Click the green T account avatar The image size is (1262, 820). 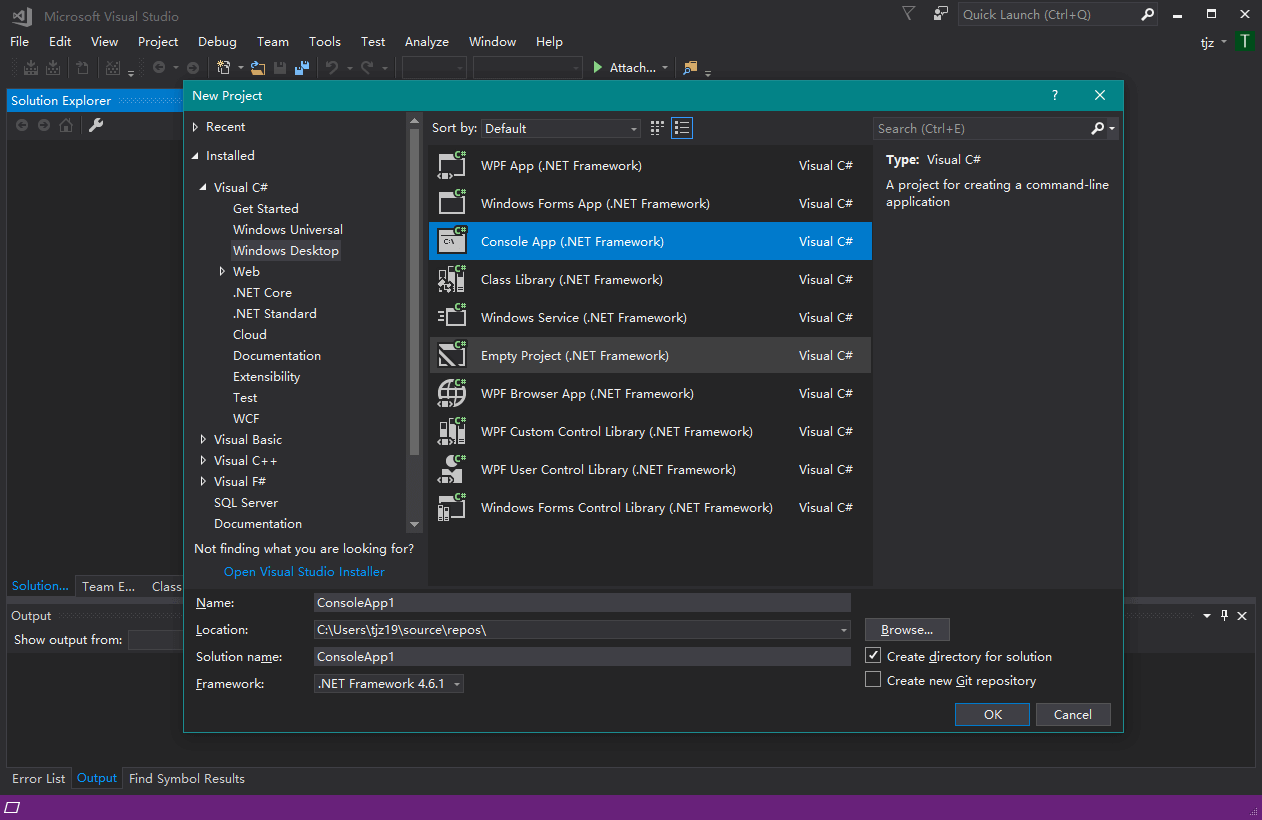[1244, 42]
